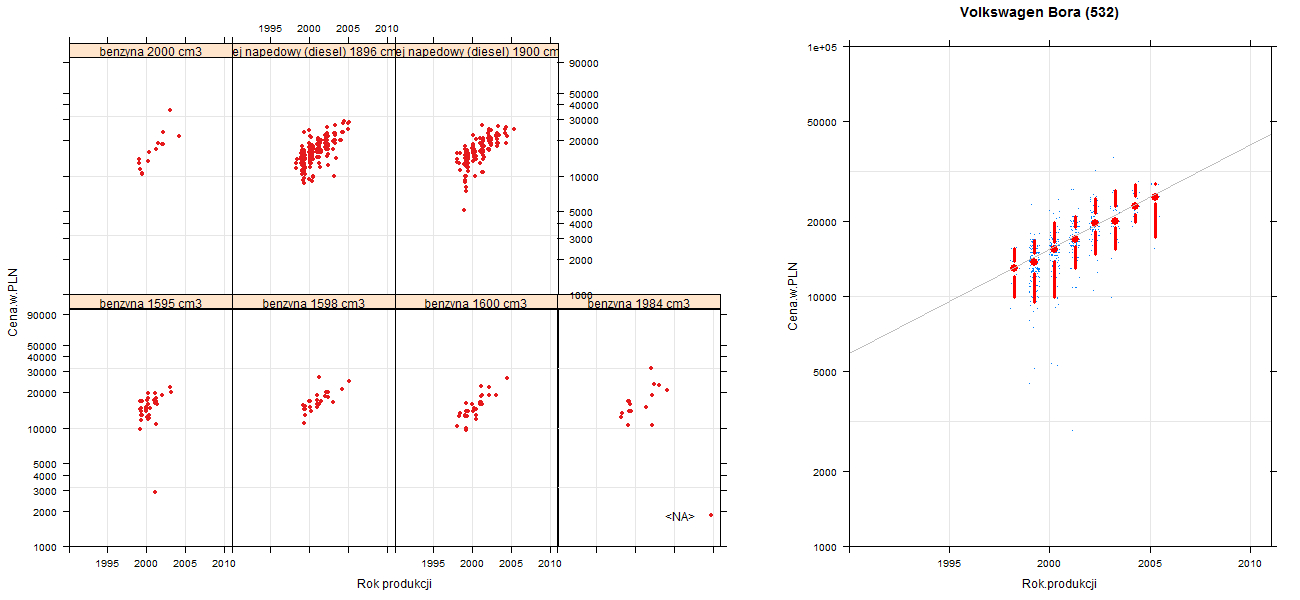
Task: Click the "benzyna 1984 cm3" panel header
Action: point(639,303)
